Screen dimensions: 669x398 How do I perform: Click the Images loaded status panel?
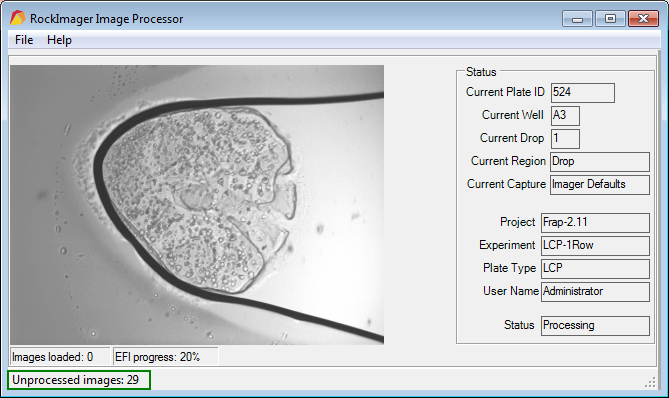[x=60, y=357]
